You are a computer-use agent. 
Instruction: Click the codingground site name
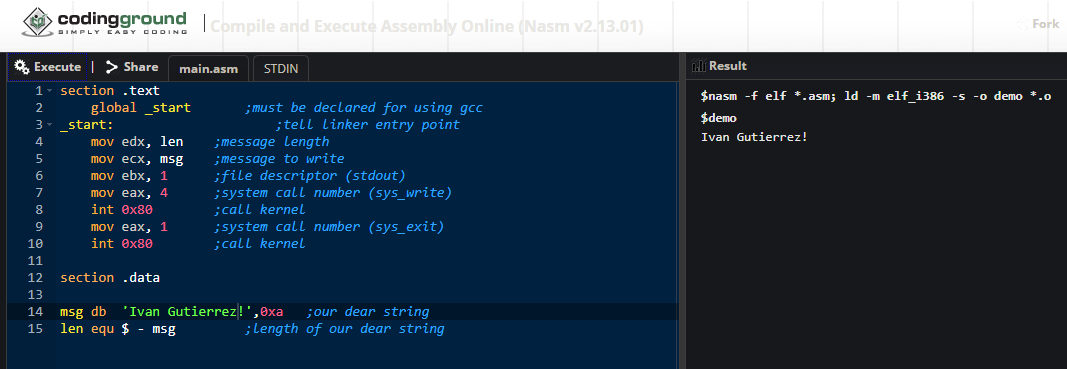pyautogui.click(x=122, y=18)
